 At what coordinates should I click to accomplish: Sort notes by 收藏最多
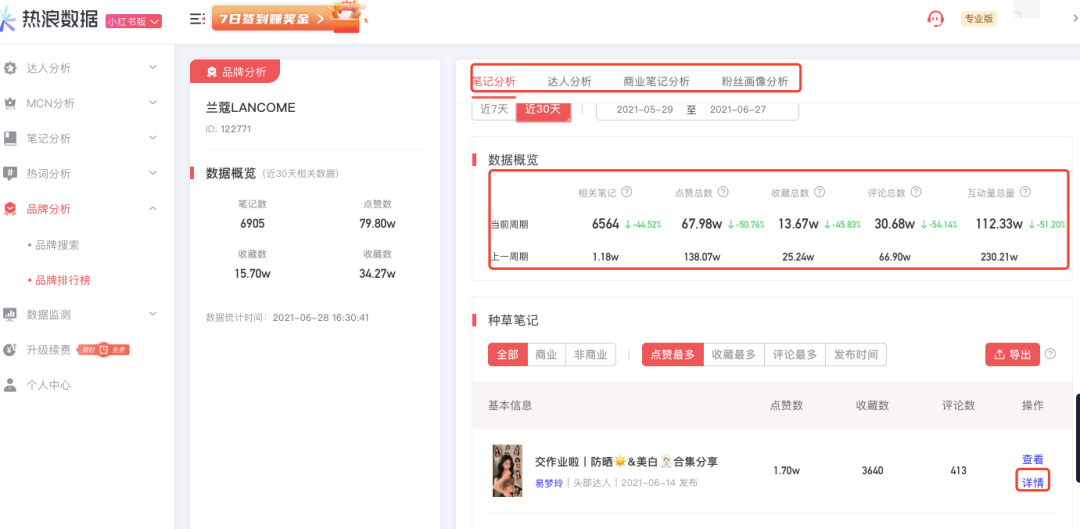(x=734, y=355)
